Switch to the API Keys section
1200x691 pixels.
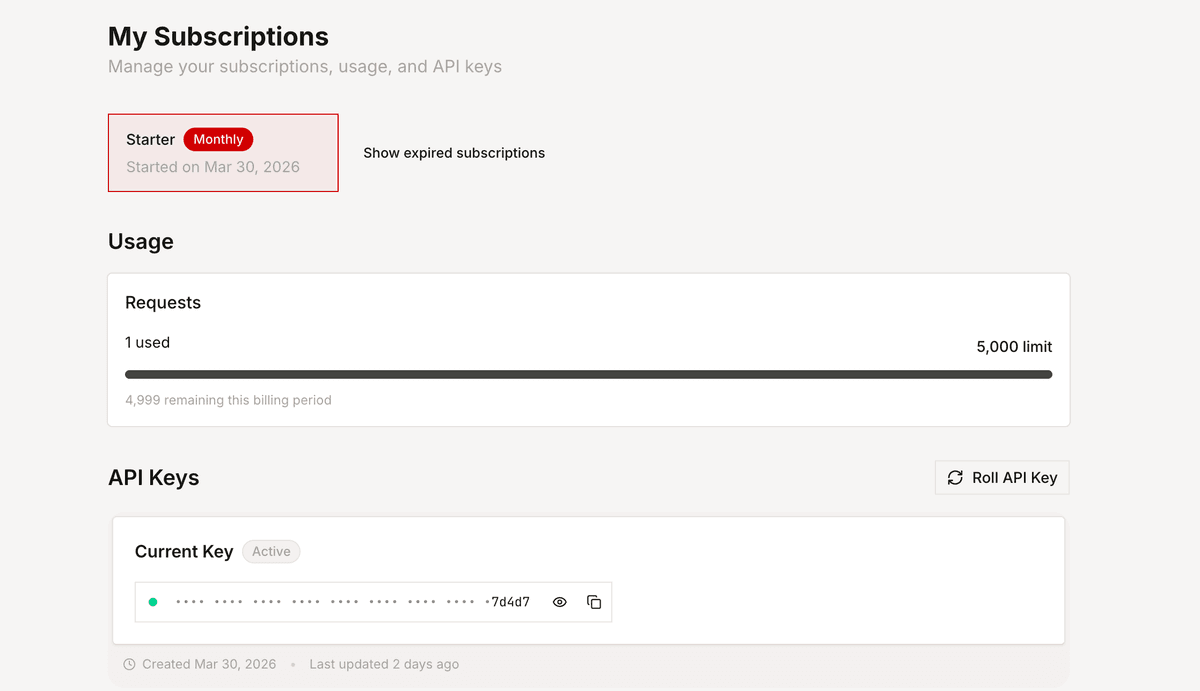point(154,477)
